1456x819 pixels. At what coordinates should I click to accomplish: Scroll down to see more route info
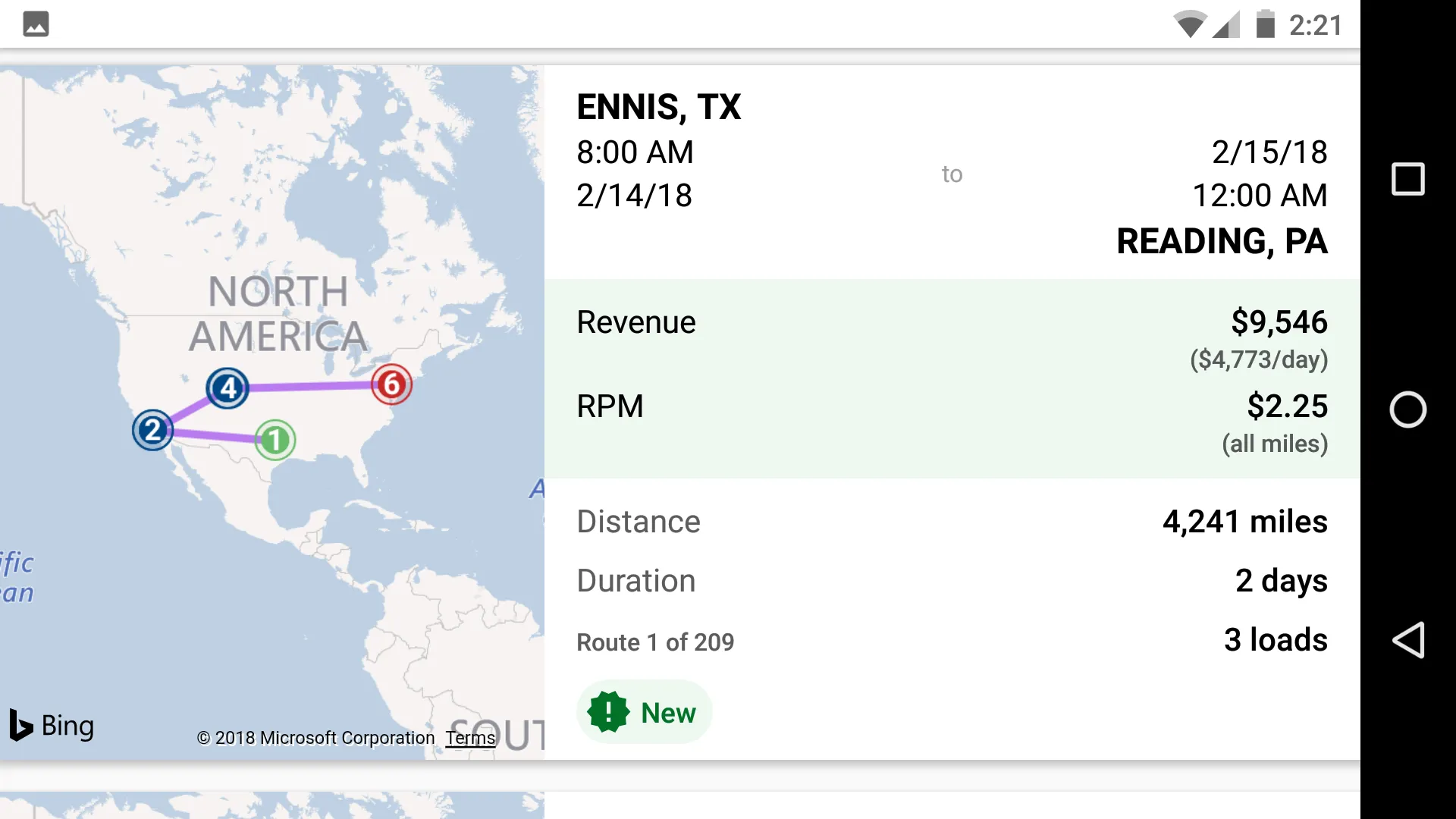click(950, 580)
